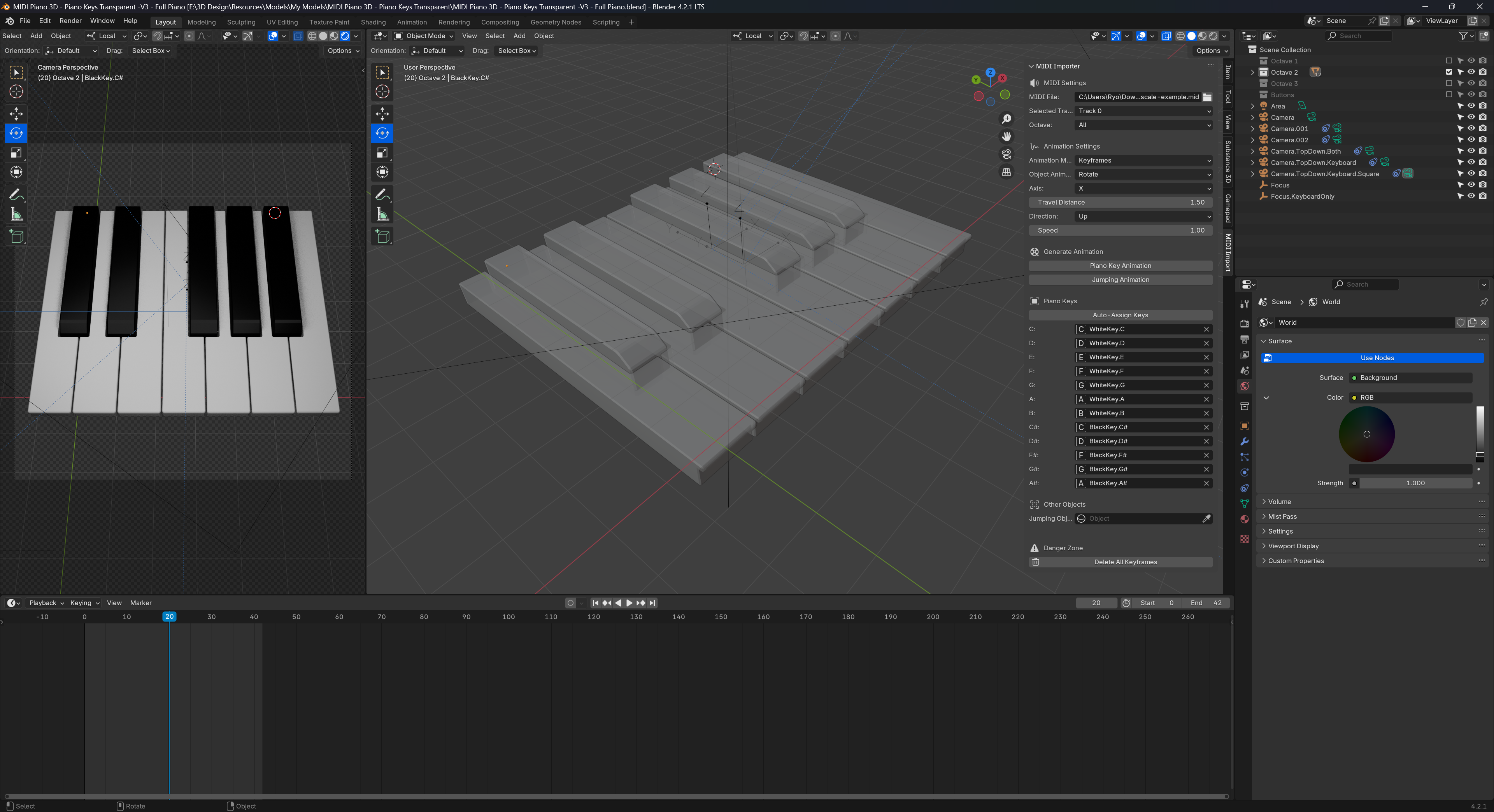Viewport: 1494px width, 812px height.
Task: Jump to the animation start frame
Action: click(x=595, y=603)
